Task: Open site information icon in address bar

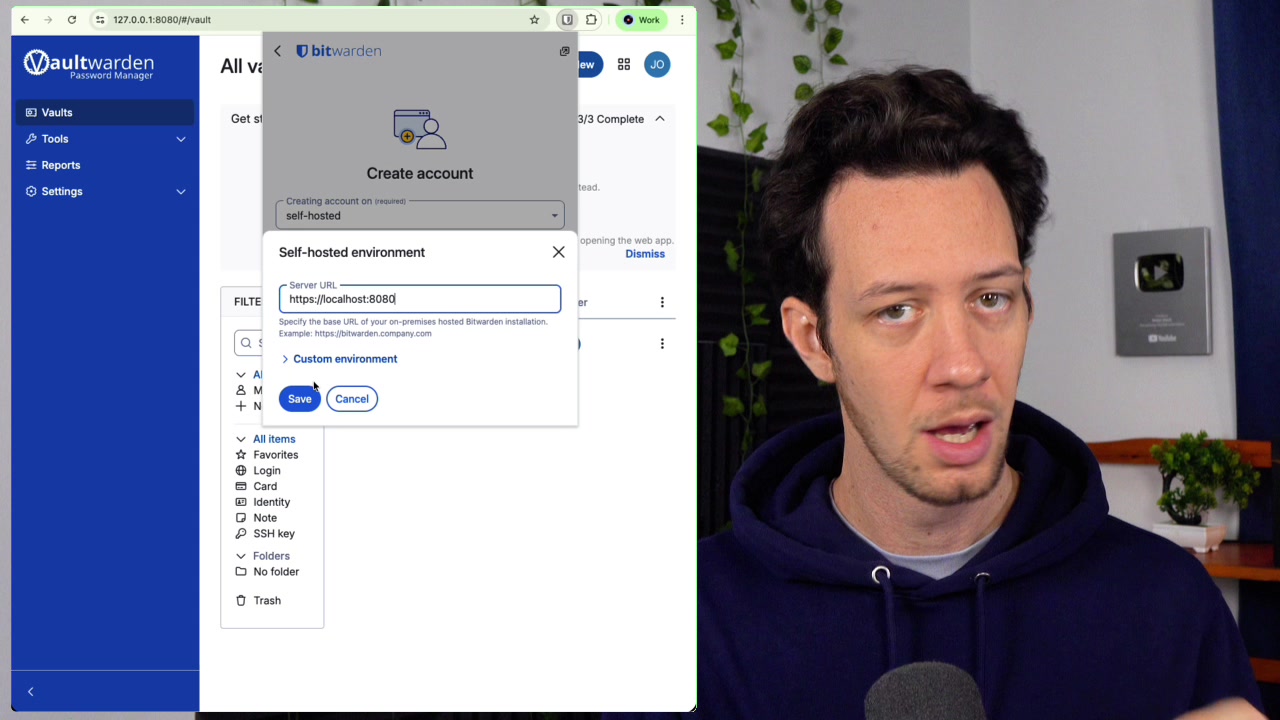Action: (100, 20)
